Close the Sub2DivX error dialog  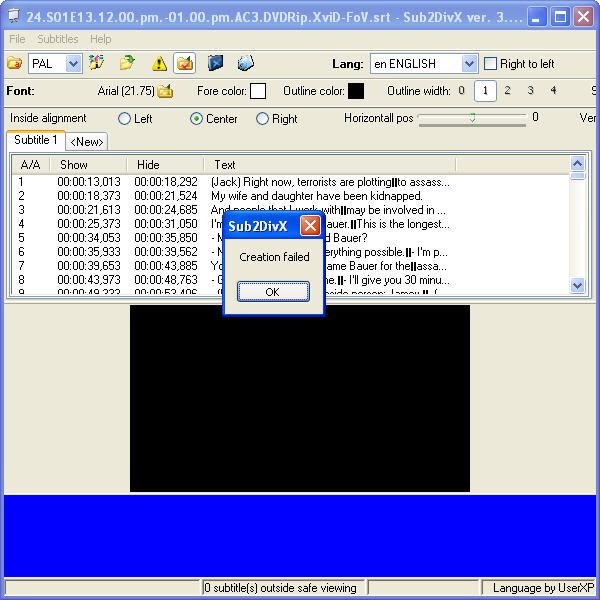(x=310, y=226)
